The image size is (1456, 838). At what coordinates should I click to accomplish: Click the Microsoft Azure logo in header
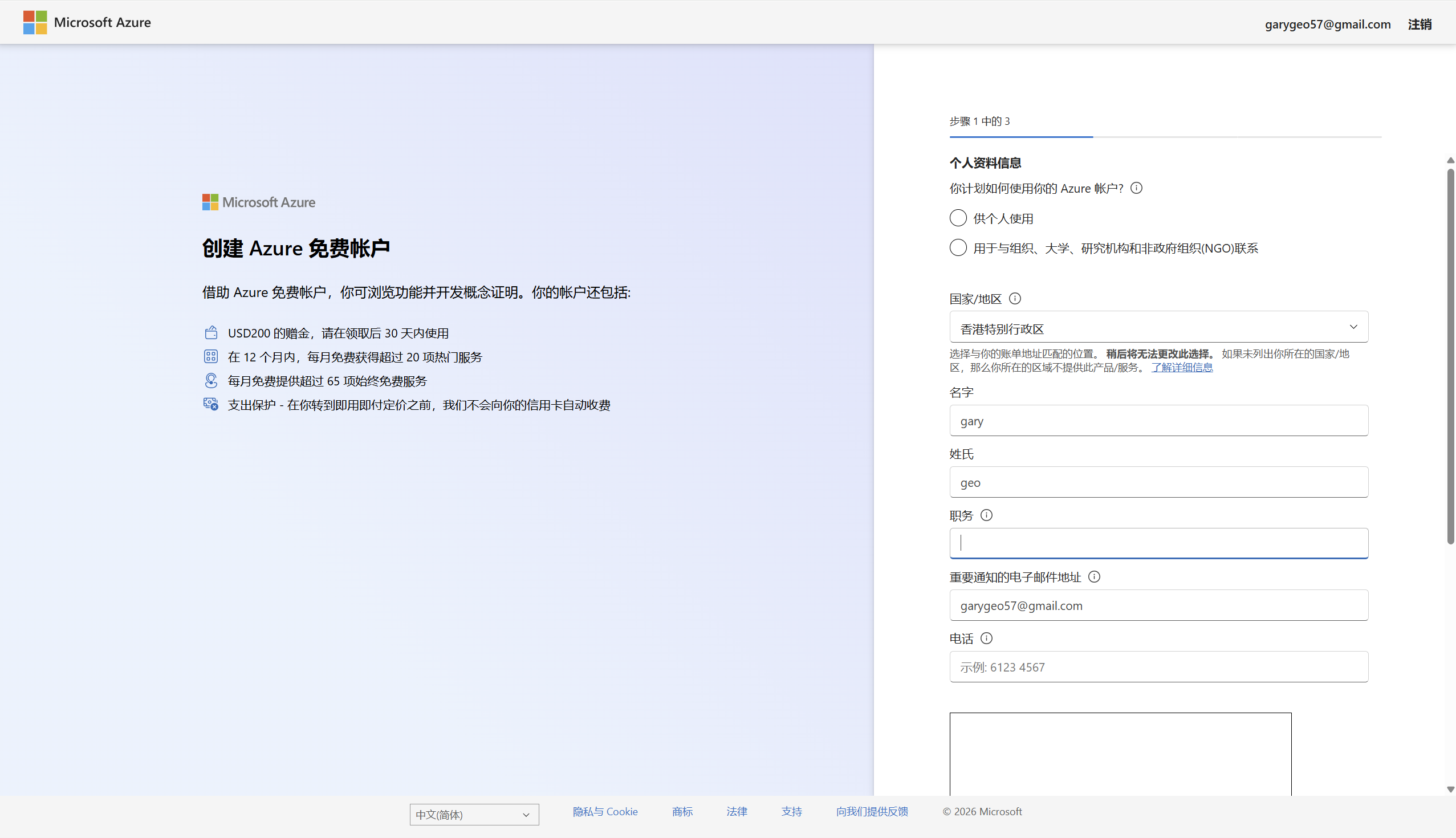click(87, 22)
